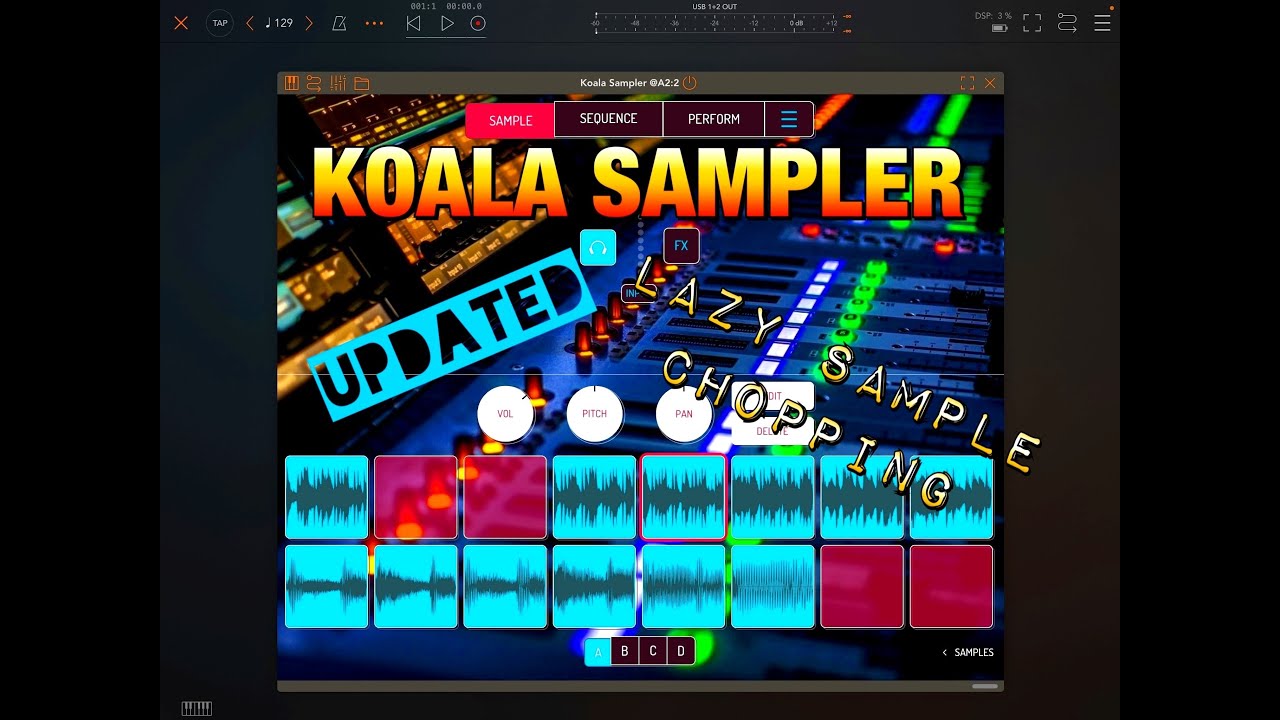Close the Koala Sampler plugin window
The width and height of the screenshot is (1280, 720).
tap(990, 83)
